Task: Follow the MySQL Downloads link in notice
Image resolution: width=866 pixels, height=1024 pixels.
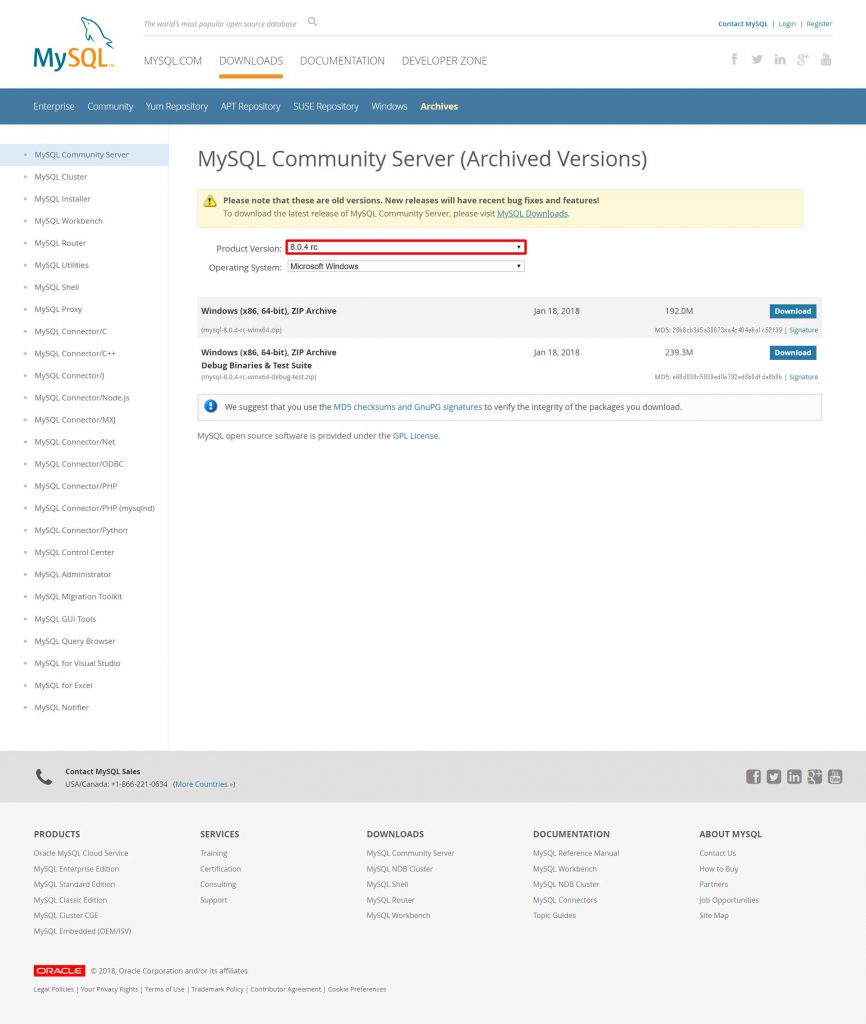Action: coord(532,214)
